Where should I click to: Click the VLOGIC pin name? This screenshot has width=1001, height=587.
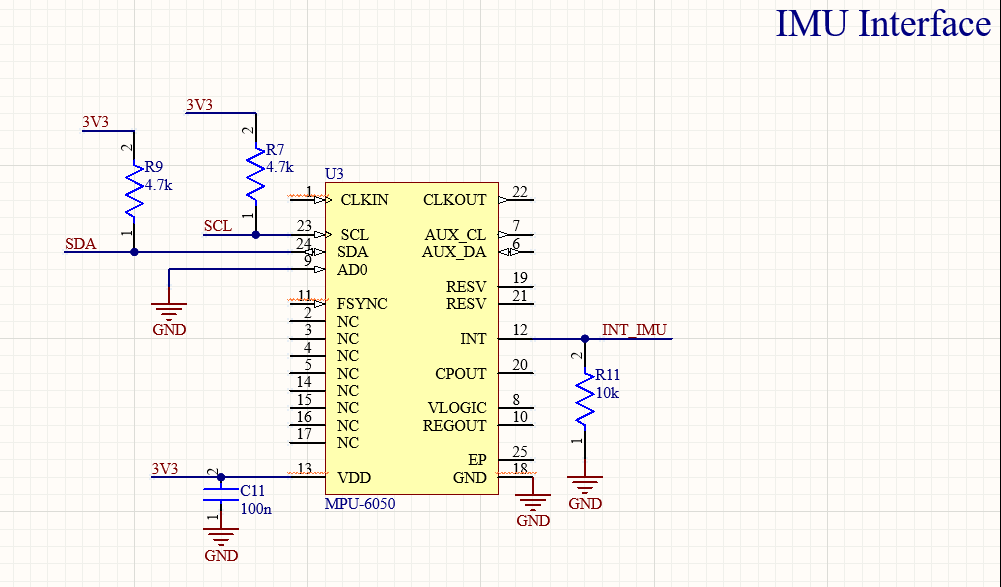pos(457,408)
